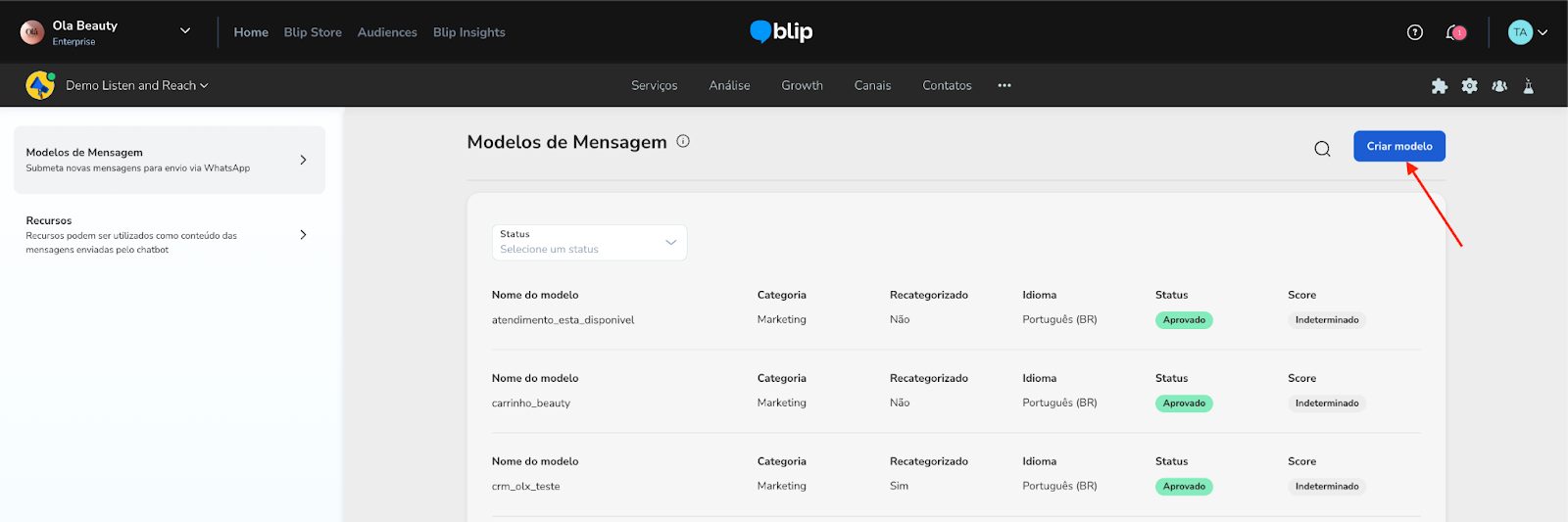Click info icon beside Modelos de Mensagem

pos(683,141)
